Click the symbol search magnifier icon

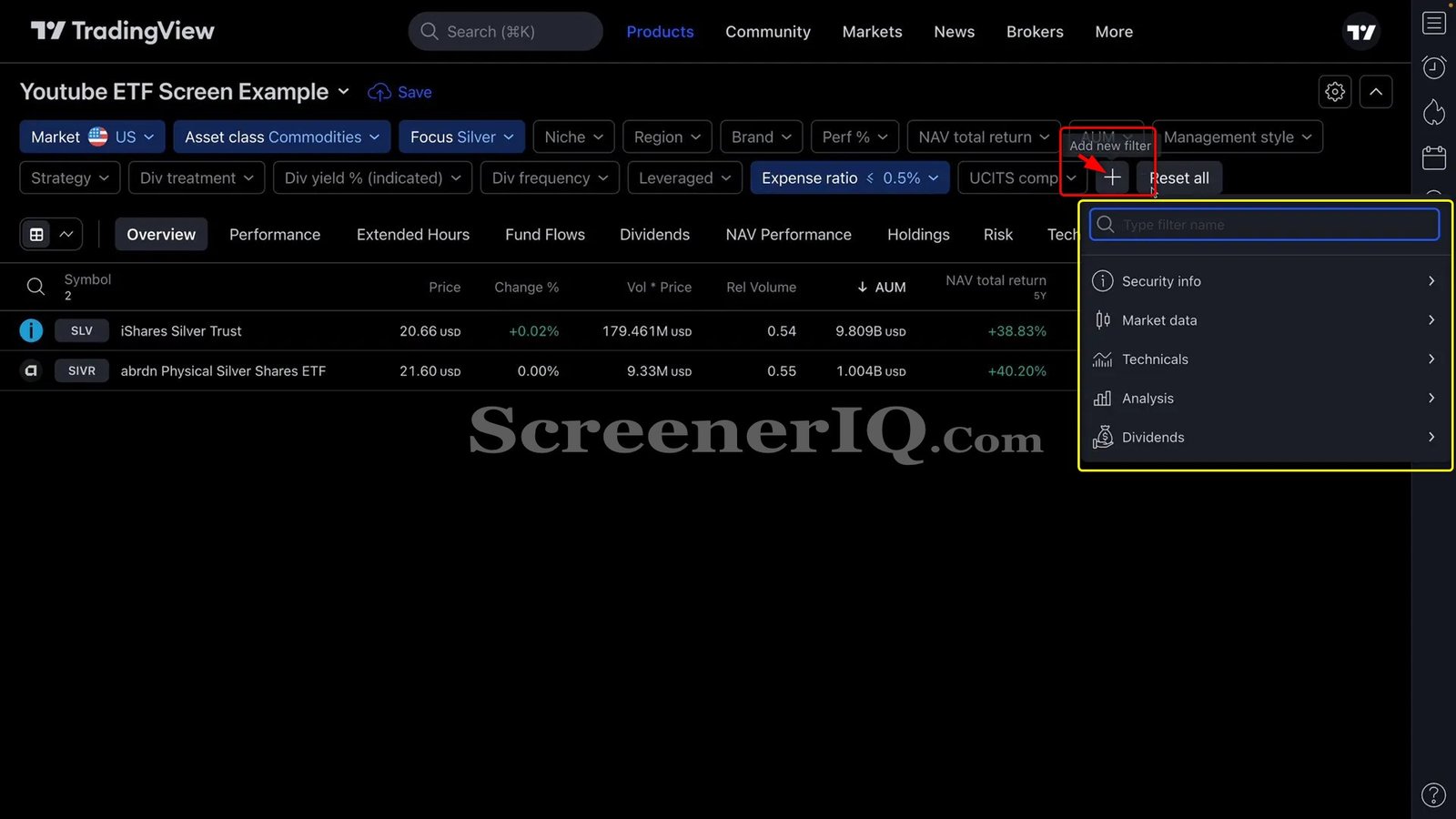[35, 287]
